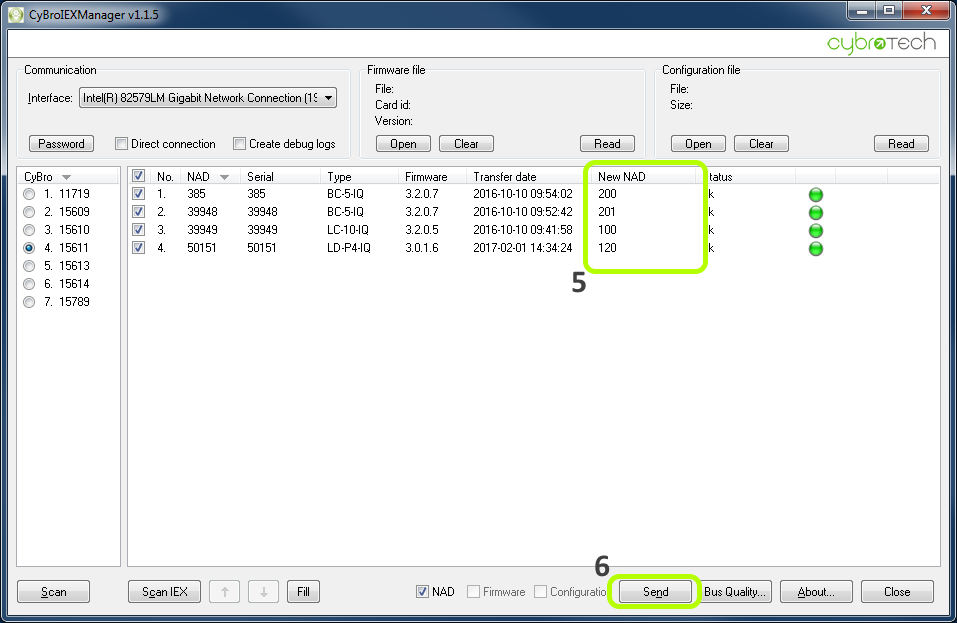Uncheck row 3 LC-10-IQ checkbox
This screenshot has height=623, width=957.
(x=139, y=230)
